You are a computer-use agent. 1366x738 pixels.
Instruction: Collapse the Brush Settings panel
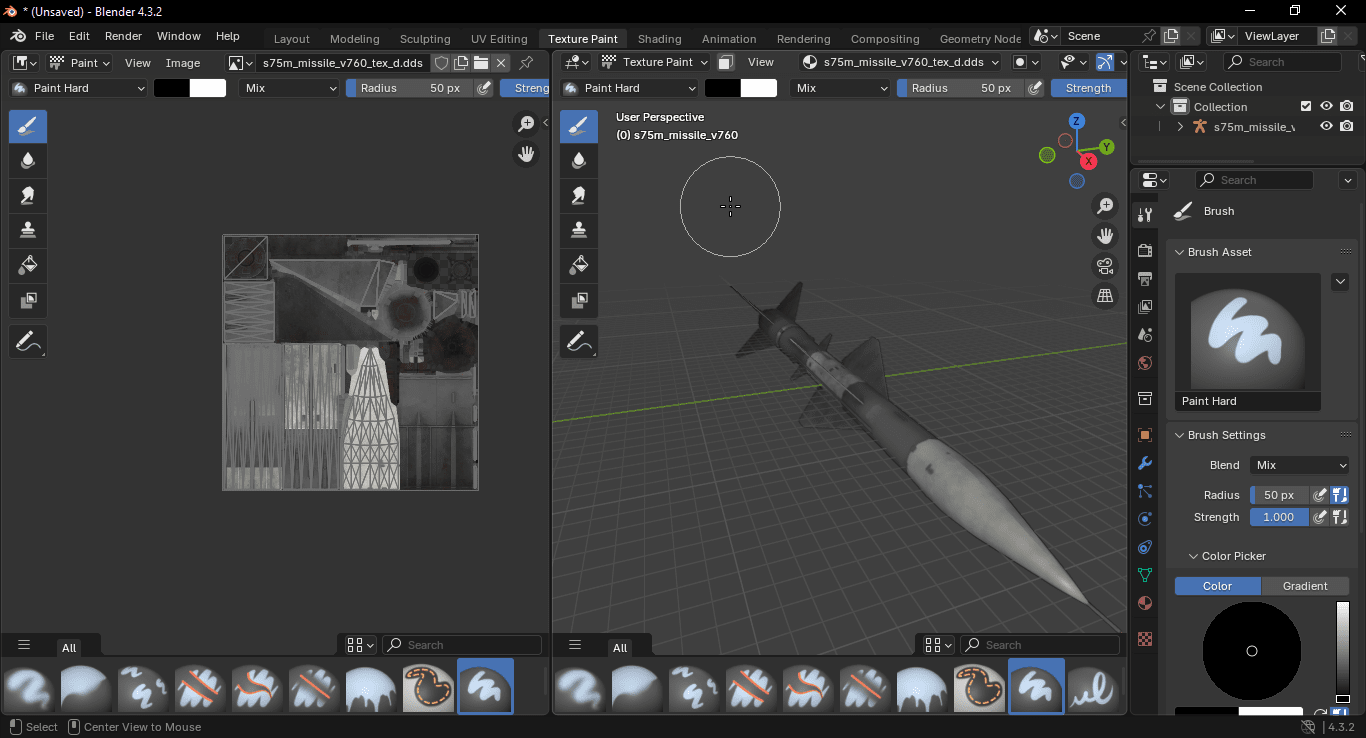point(1180,435)
